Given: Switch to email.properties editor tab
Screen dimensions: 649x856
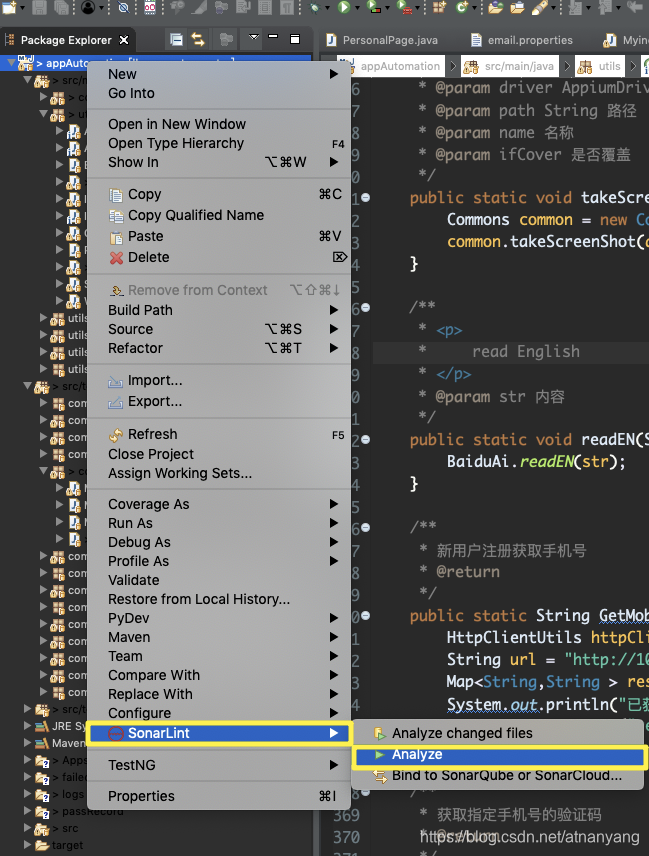Looking at the screenshot, I should click(x=522, y=40).
